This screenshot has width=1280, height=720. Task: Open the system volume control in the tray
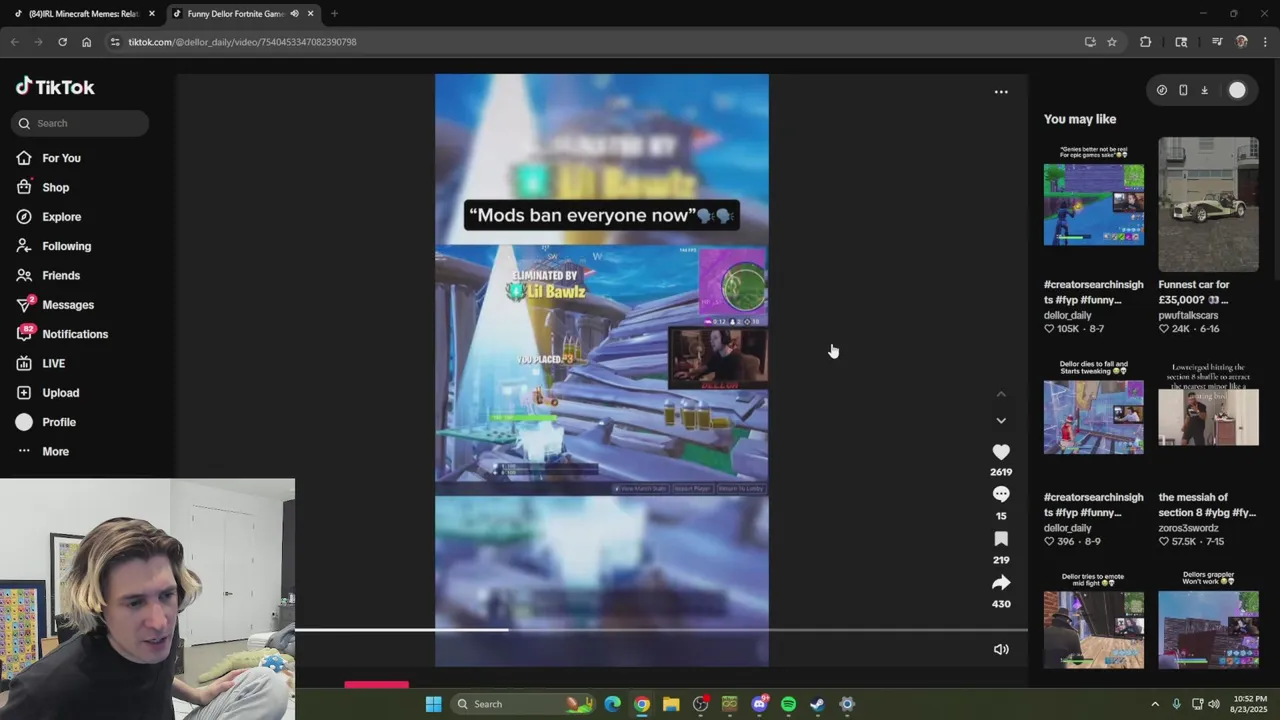tap(1215, 704)
